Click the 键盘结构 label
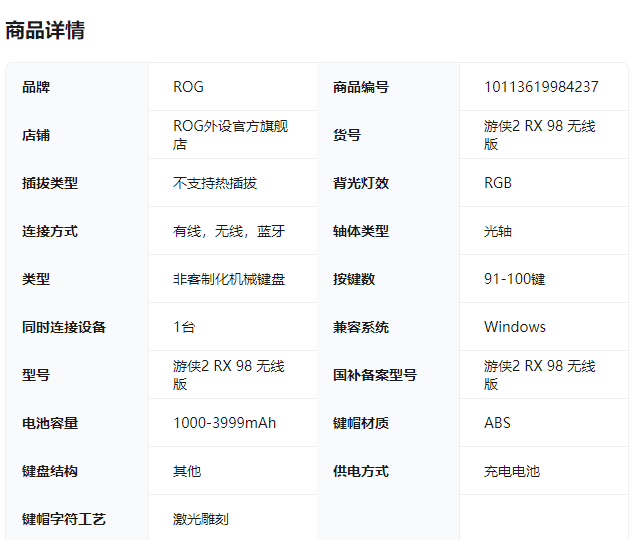629x540 pixels. pyautogui.click(x=50, y=471)
